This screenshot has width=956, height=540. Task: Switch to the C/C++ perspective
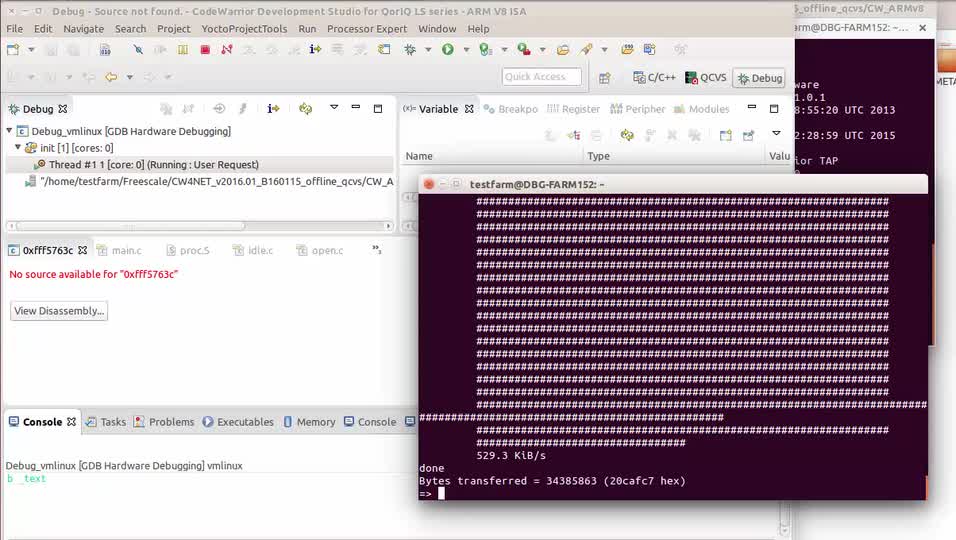click(x=654, y=78)
